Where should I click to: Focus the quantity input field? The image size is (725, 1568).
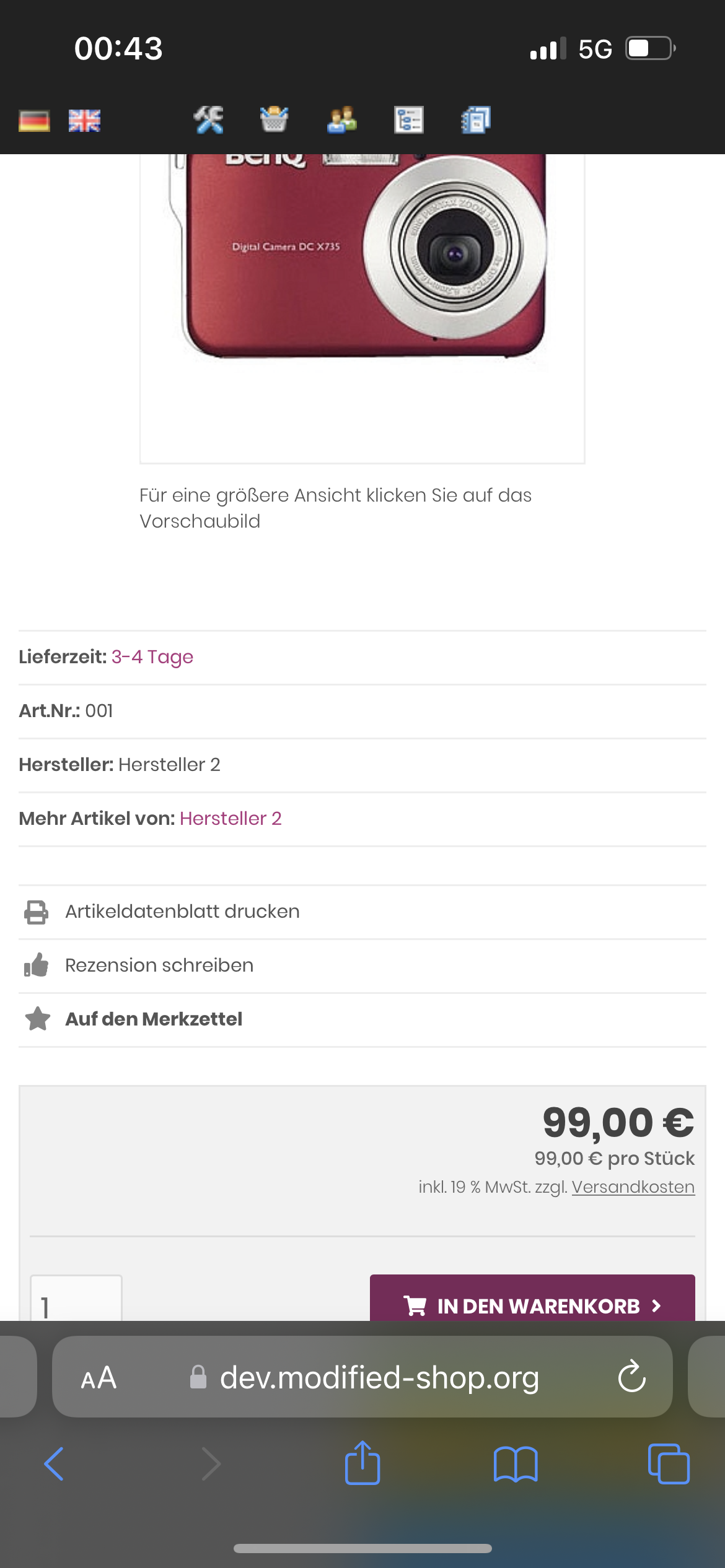[x=76, y=1300]
